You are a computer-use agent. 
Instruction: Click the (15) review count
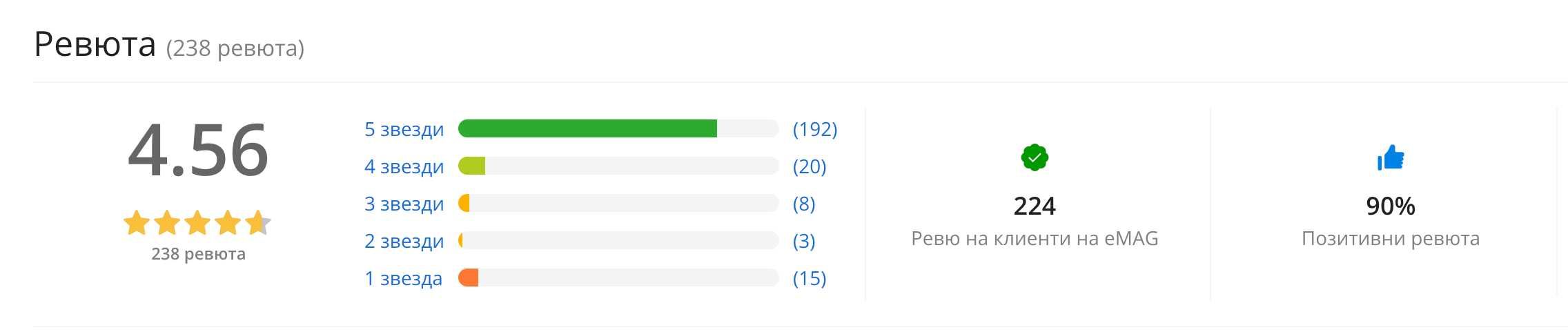click(810, 278)
